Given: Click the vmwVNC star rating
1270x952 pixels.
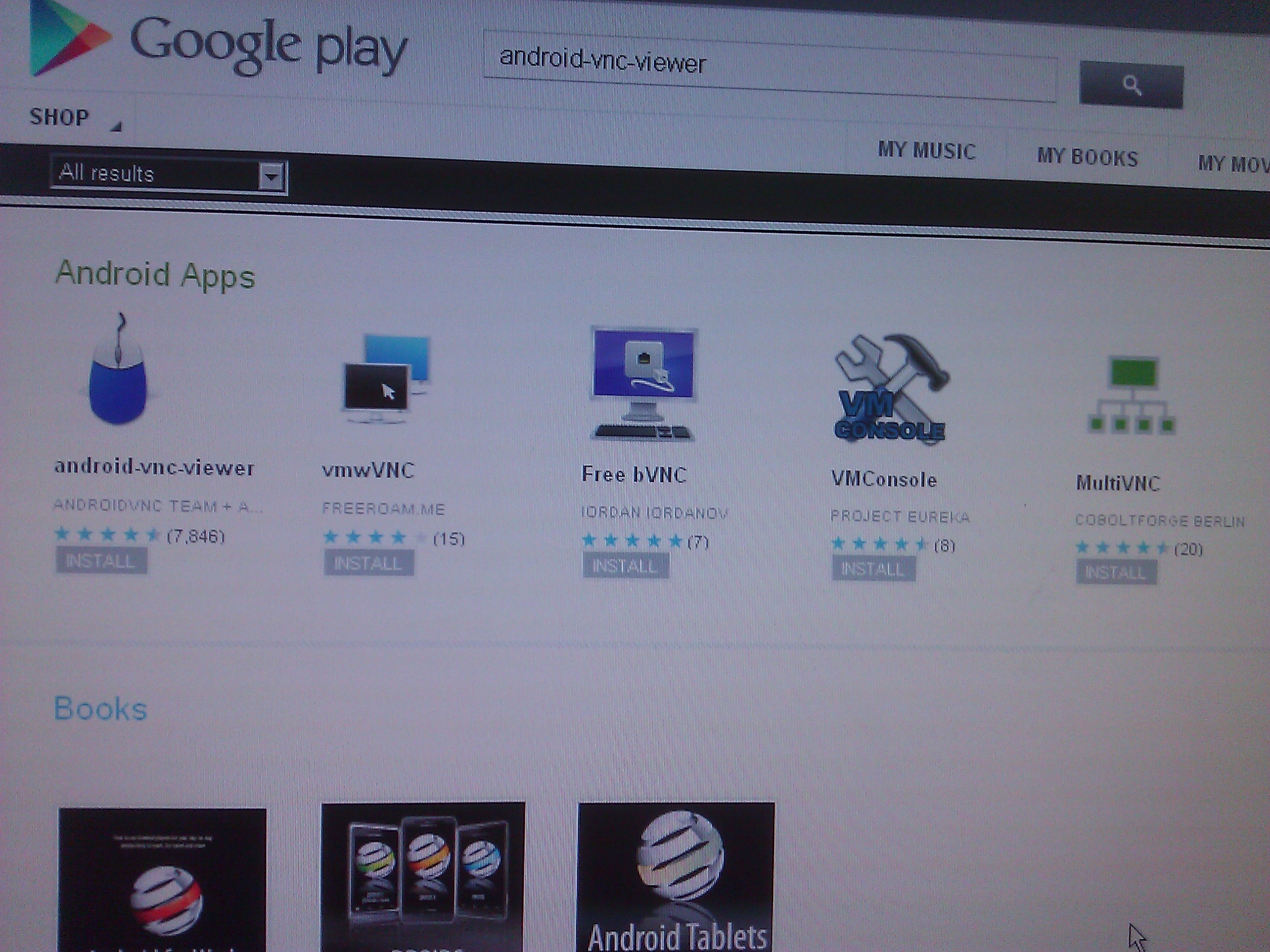Looking at the screenshot, I should click(x=374, y=538).
